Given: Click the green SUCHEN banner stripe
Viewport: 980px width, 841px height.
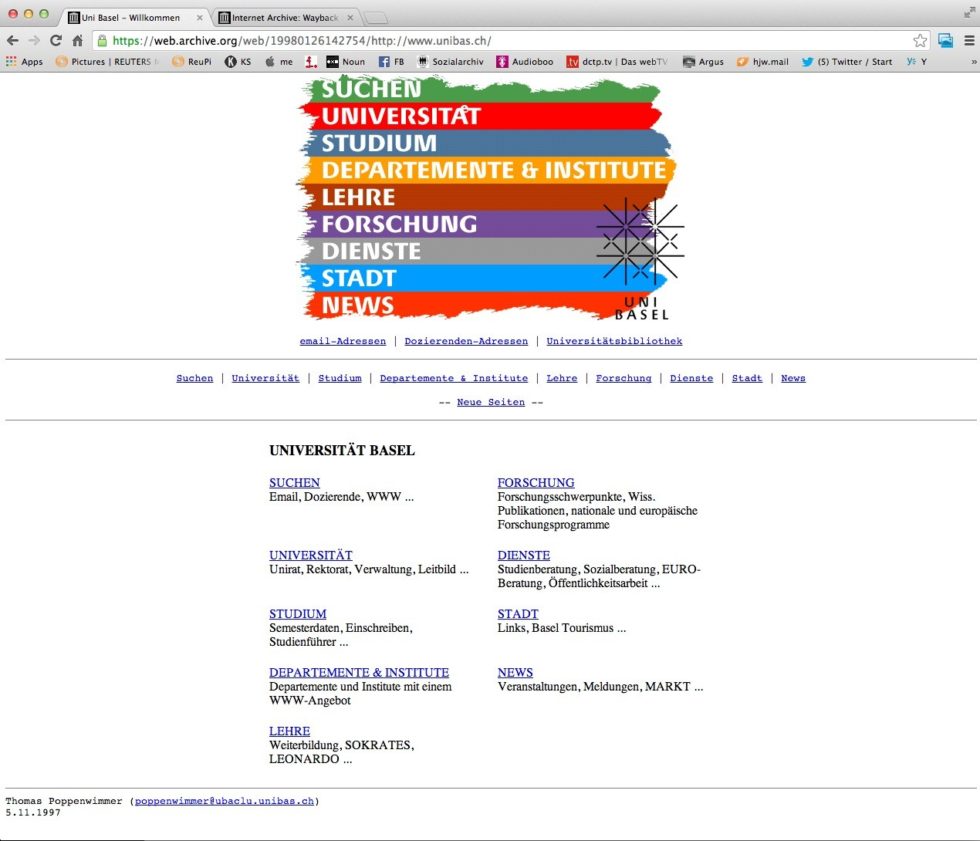Looking at the screenshot, I should click(x=481, y=89).
